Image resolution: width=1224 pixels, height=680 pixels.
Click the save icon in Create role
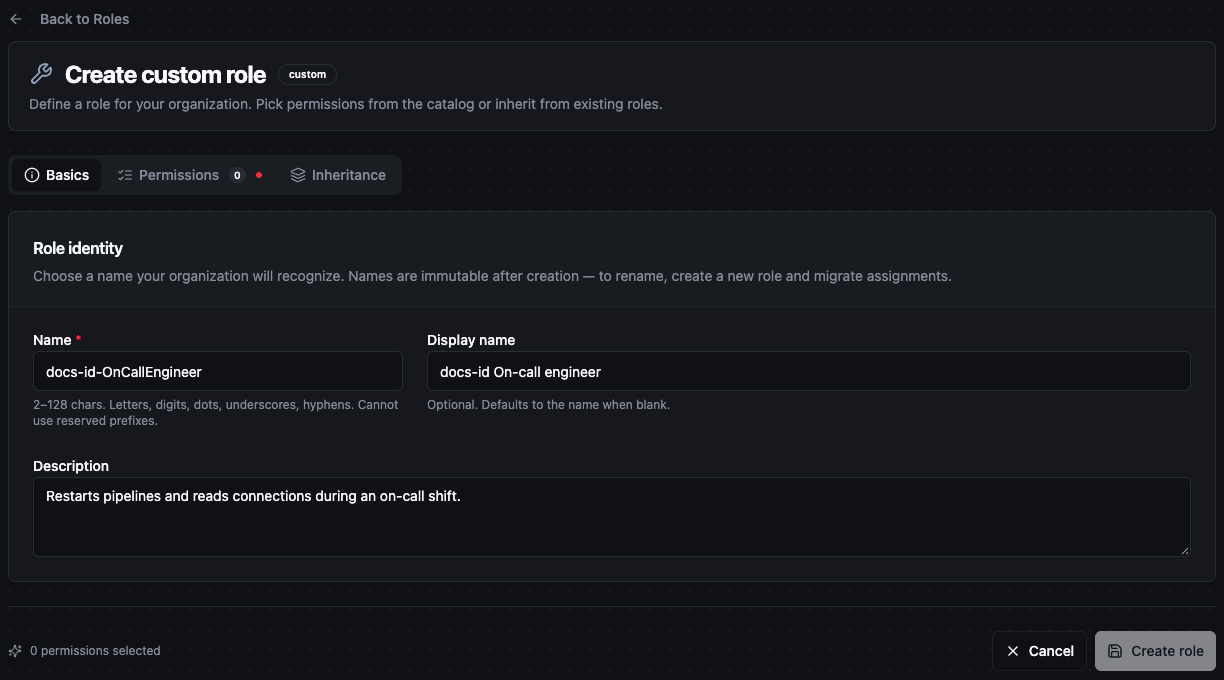point(1115,651)
